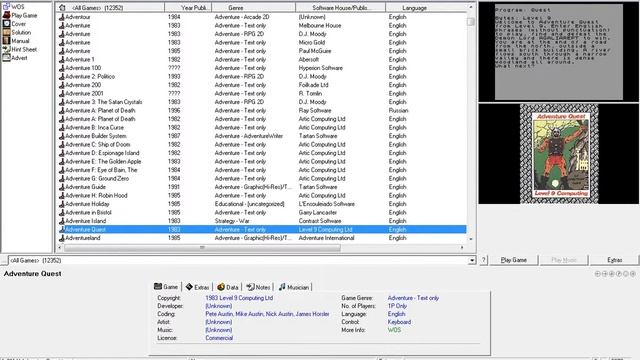This screenshot has width=640, height=360.
Task: Select the Adventure C: Ship of Doom row
Action: 262,144
